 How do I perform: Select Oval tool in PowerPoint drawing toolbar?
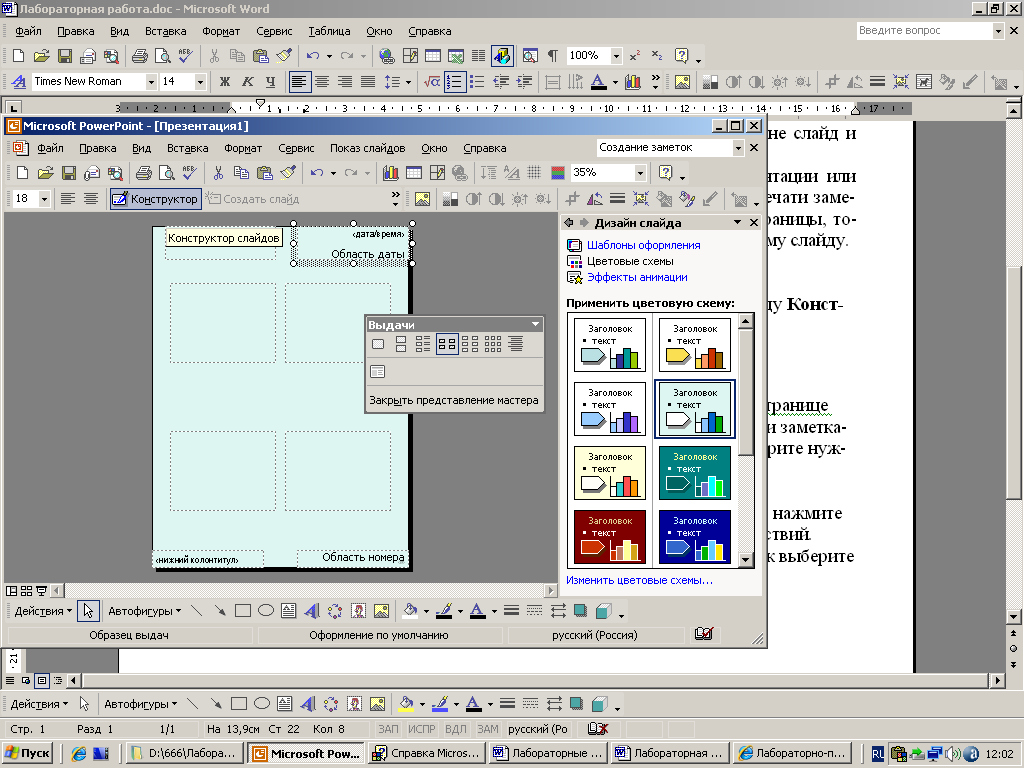pyautogui.click(x=266, y=611)
